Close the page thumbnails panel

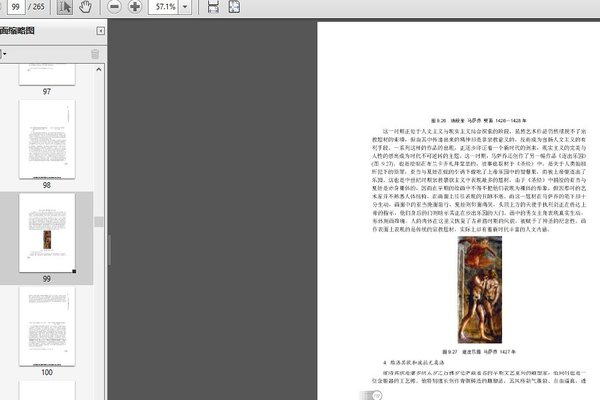pyautogui.click(x=100, y=31)
